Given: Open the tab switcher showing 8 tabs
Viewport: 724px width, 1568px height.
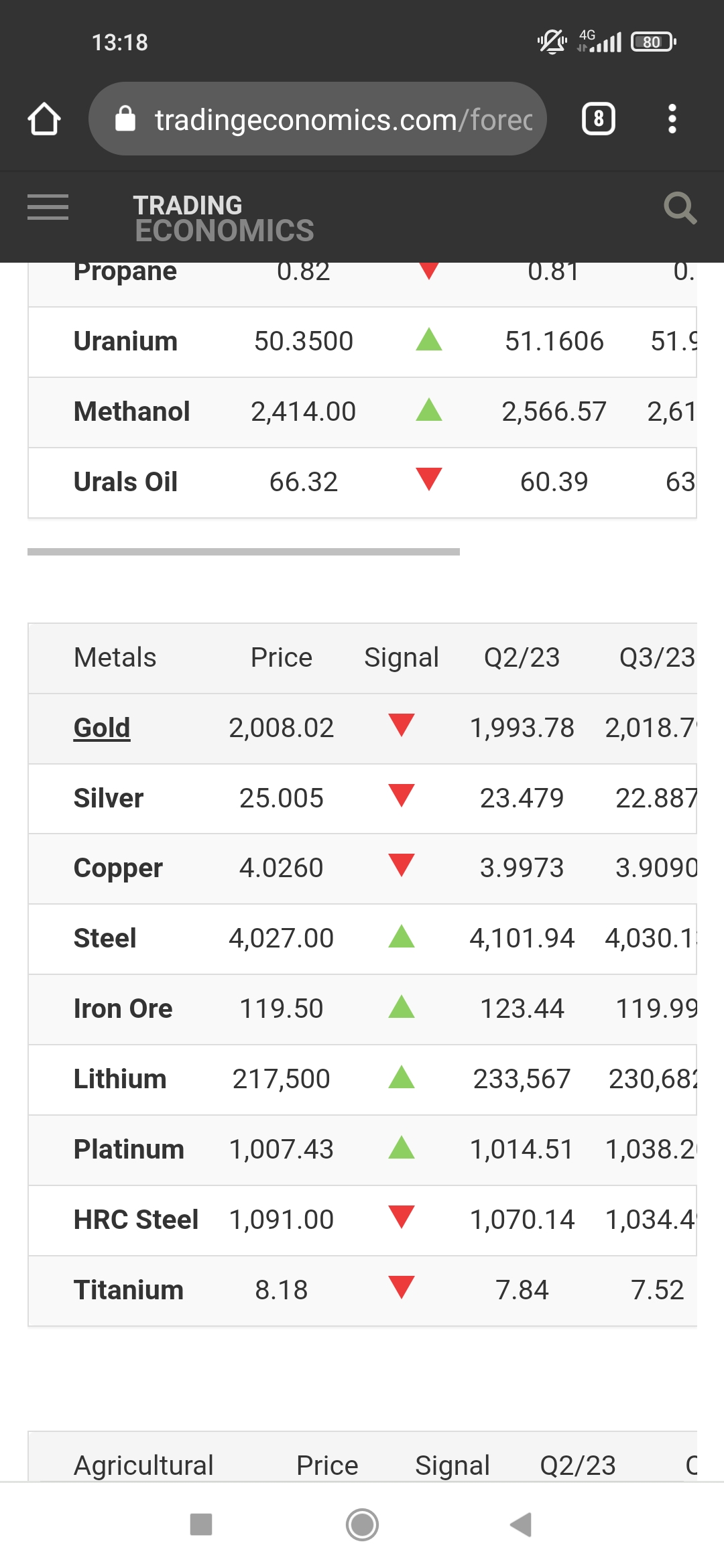Looking at the screenshot, I should pos(598,119).
